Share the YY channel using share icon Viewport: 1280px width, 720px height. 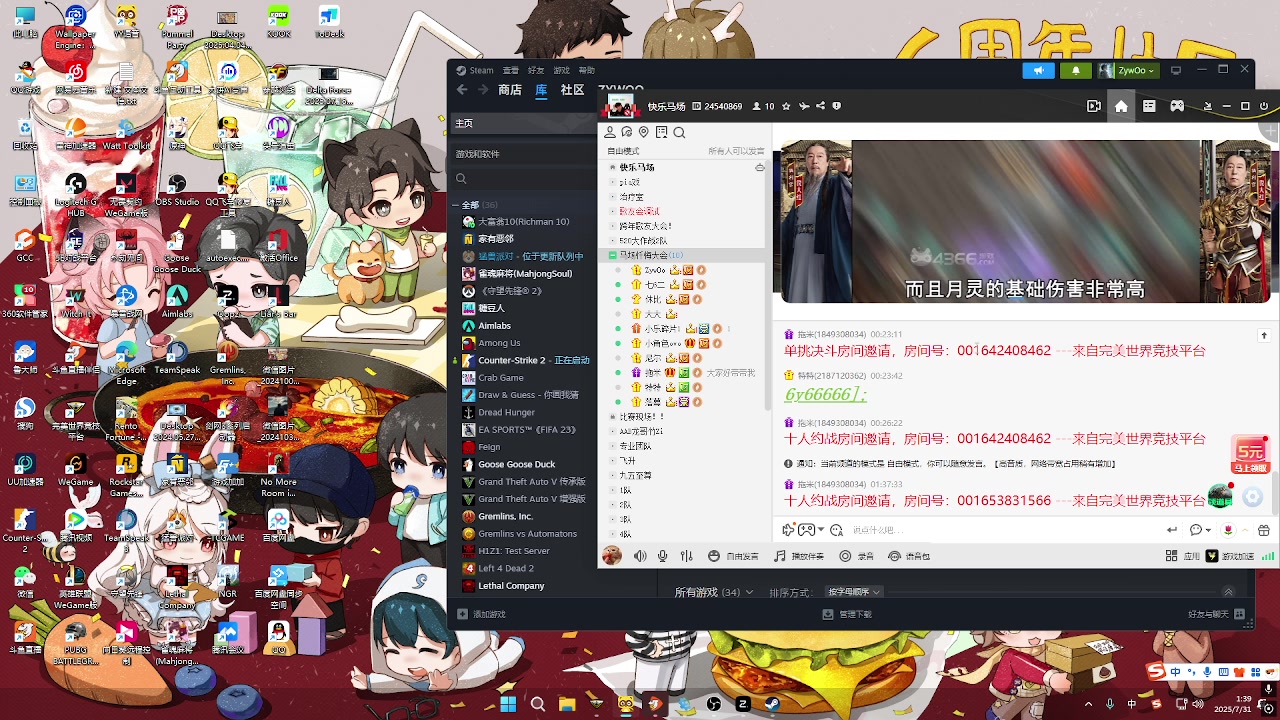coord(821,106)
